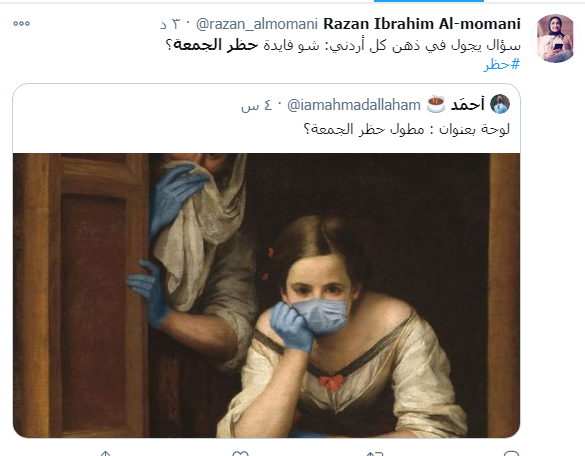
Task: Like the tweet with heart icon
Action: (240, 453)
